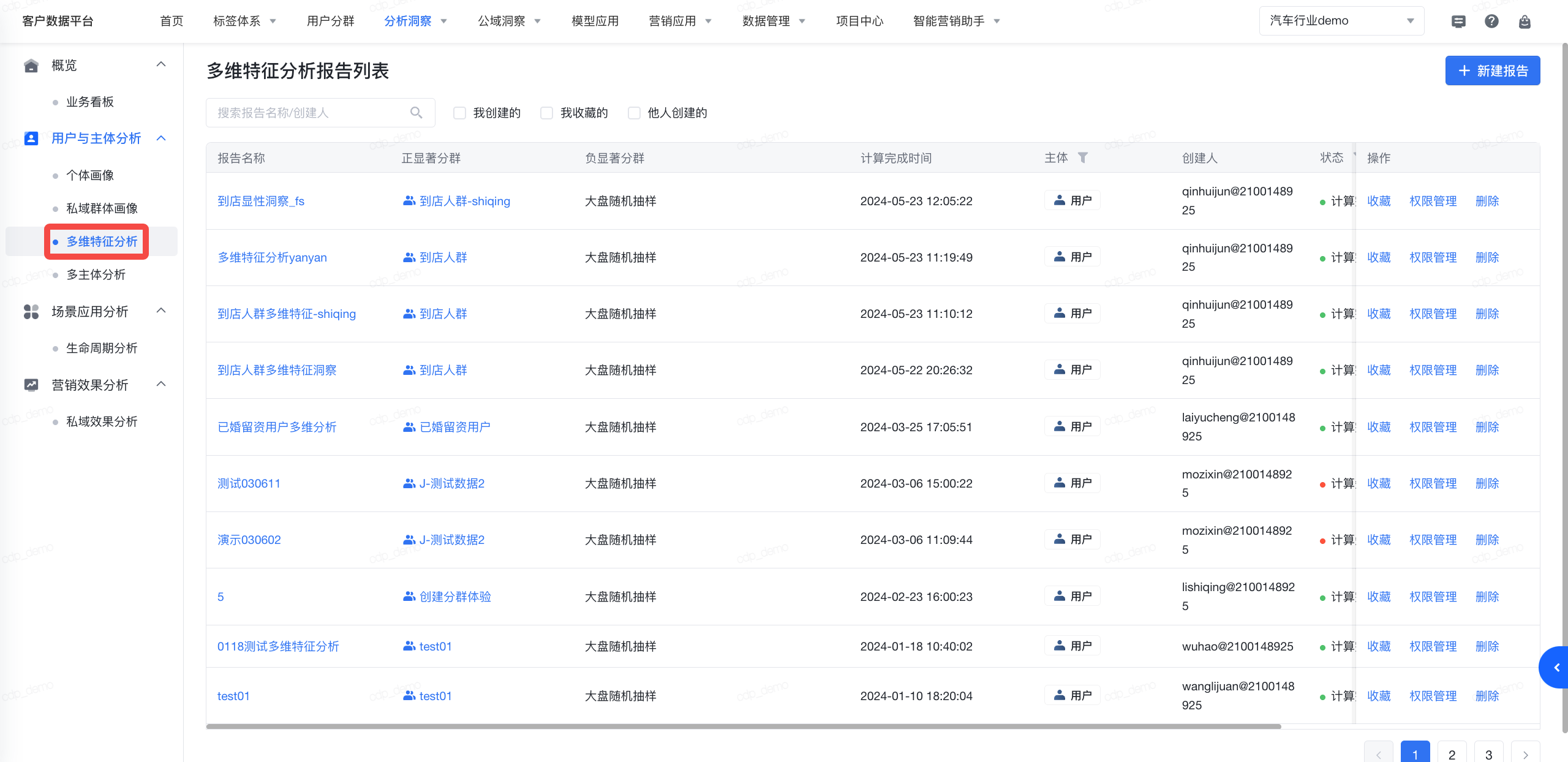Go to page 2
The height and width of the screenshot is (762, 1568).
[1452, 753]
